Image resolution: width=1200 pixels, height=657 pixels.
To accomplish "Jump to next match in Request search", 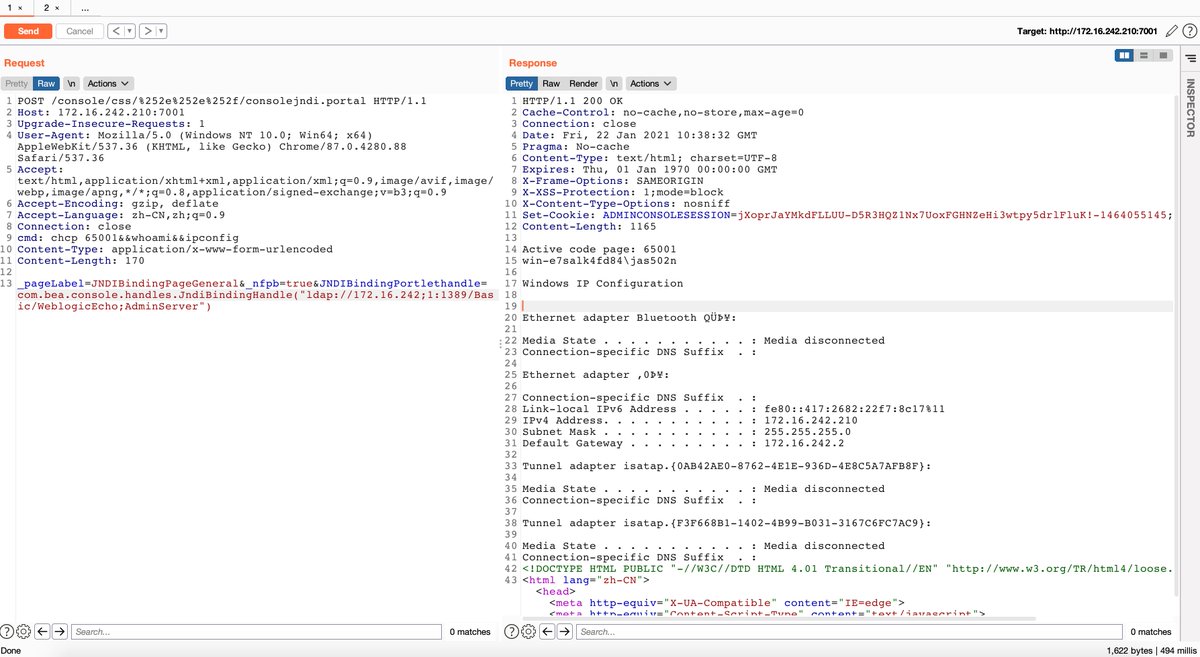I will [60, 631].
